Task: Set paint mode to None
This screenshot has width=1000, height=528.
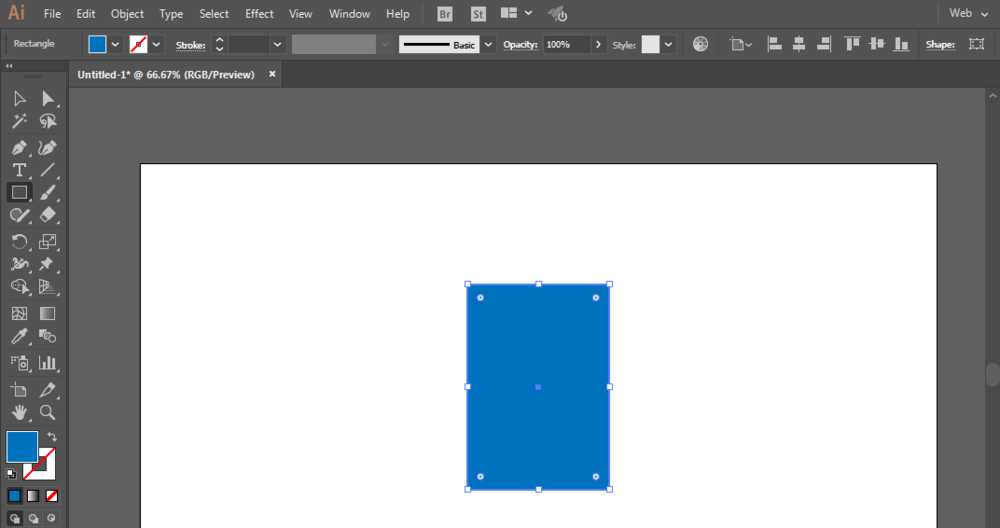Action: click(x=52, y=495)
